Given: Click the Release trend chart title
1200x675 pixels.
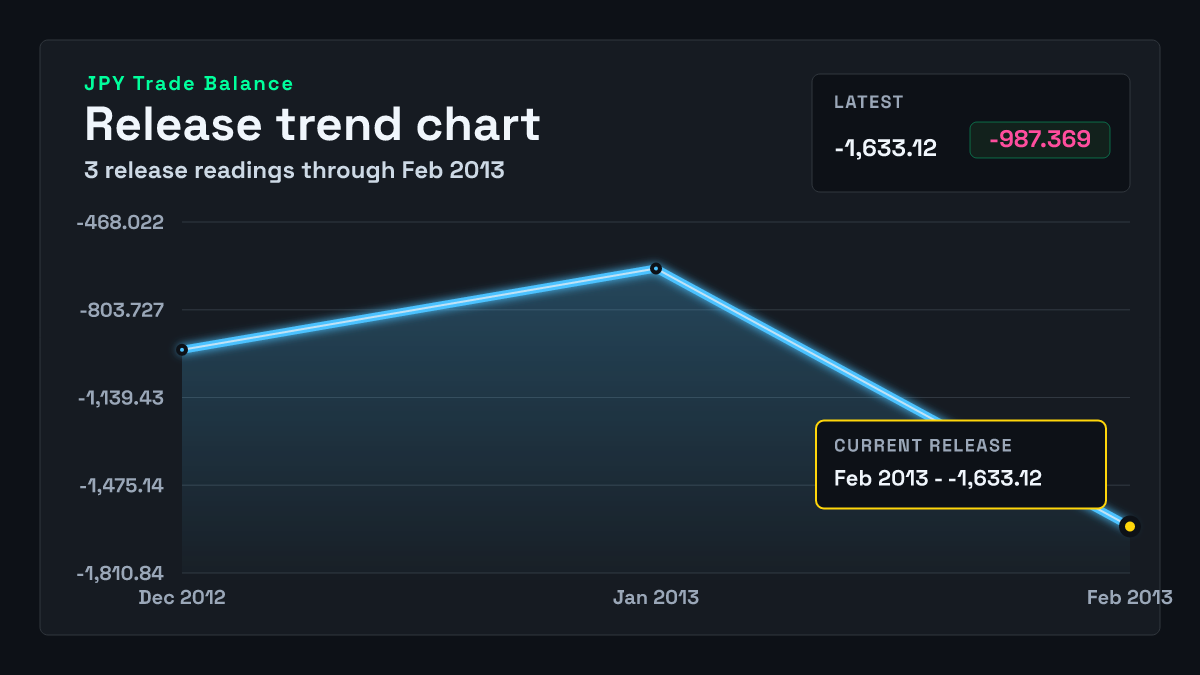Looking at the screenshot, I should tap(312, 125).
